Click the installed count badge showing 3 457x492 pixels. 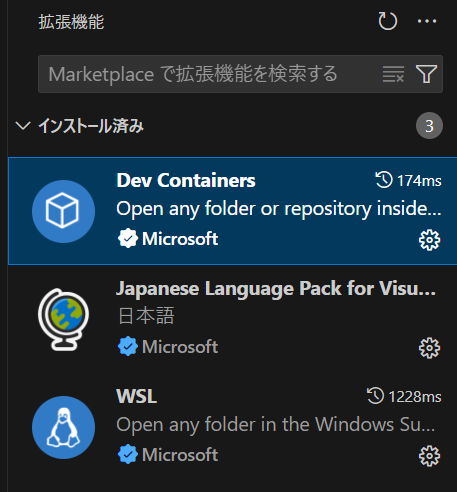click(x=429, y=126)
